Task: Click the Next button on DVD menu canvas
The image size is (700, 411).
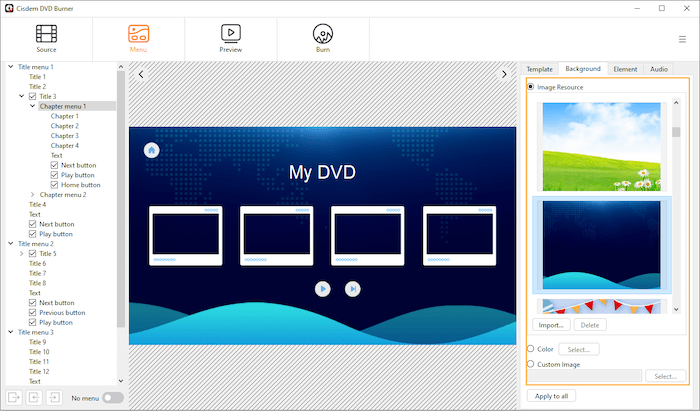Action: (x=353, y=289)
